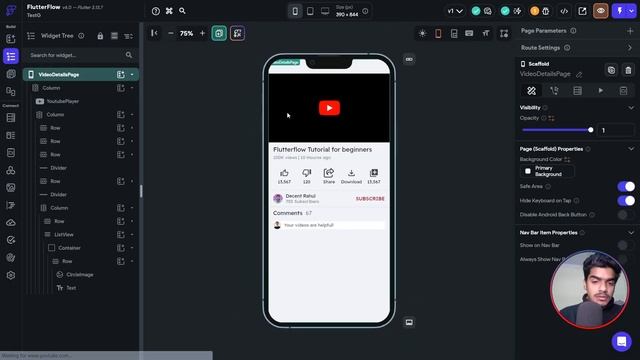
Task: Click the 75% zoom level value
Action: [187, 33]
